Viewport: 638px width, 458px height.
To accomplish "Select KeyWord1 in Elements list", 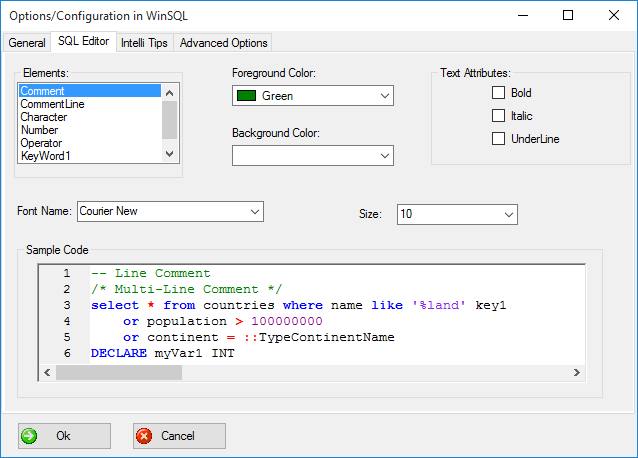I will tap(45, 156).
